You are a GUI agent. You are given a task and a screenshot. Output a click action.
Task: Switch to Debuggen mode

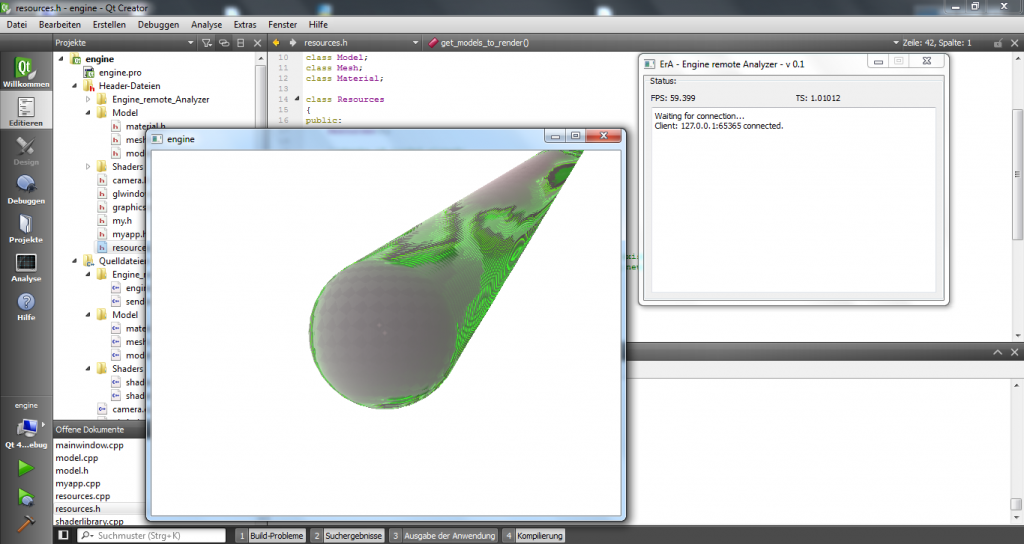click(x=25, y=189)
